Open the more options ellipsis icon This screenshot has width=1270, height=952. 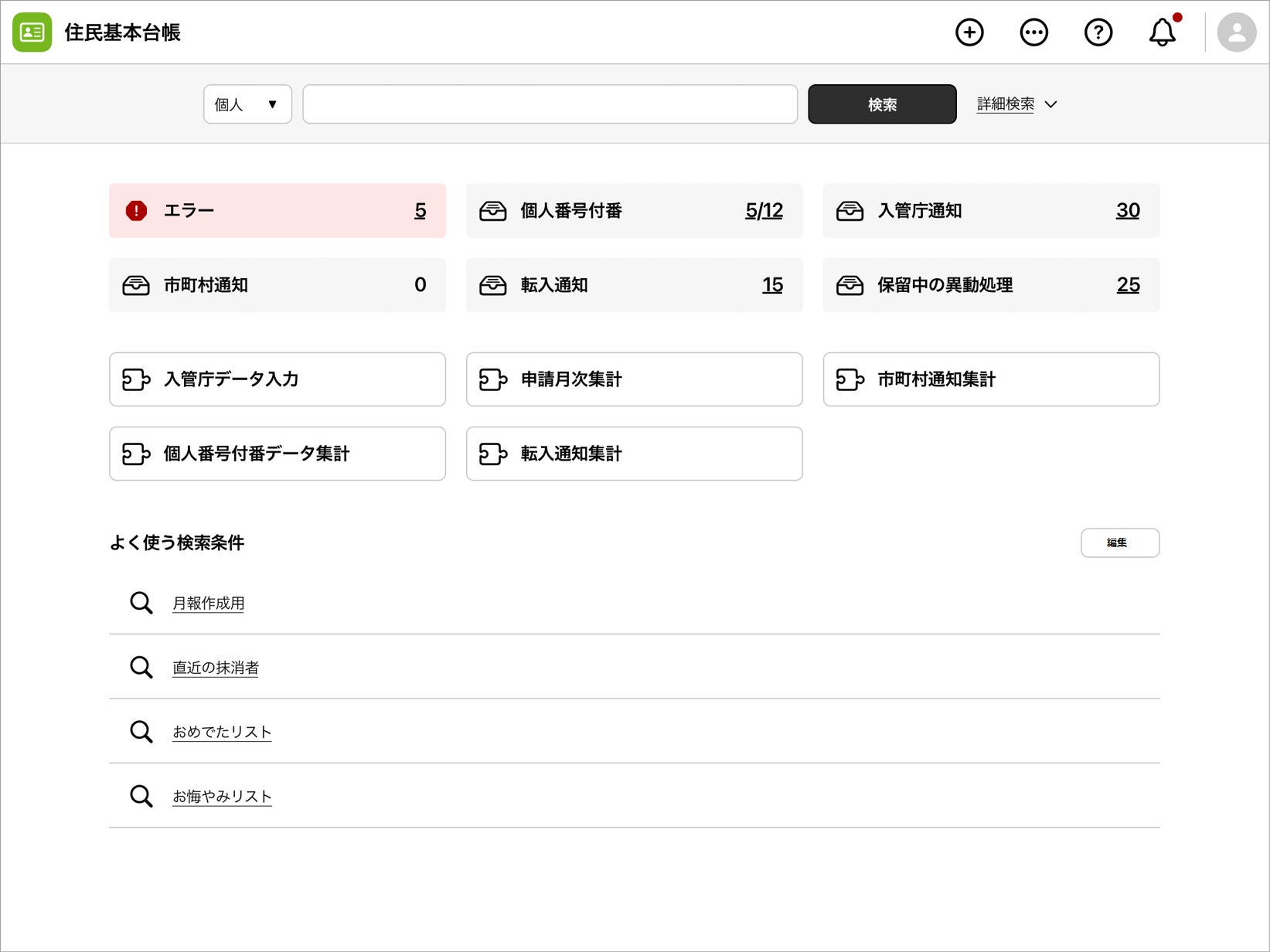(1033, 32)
